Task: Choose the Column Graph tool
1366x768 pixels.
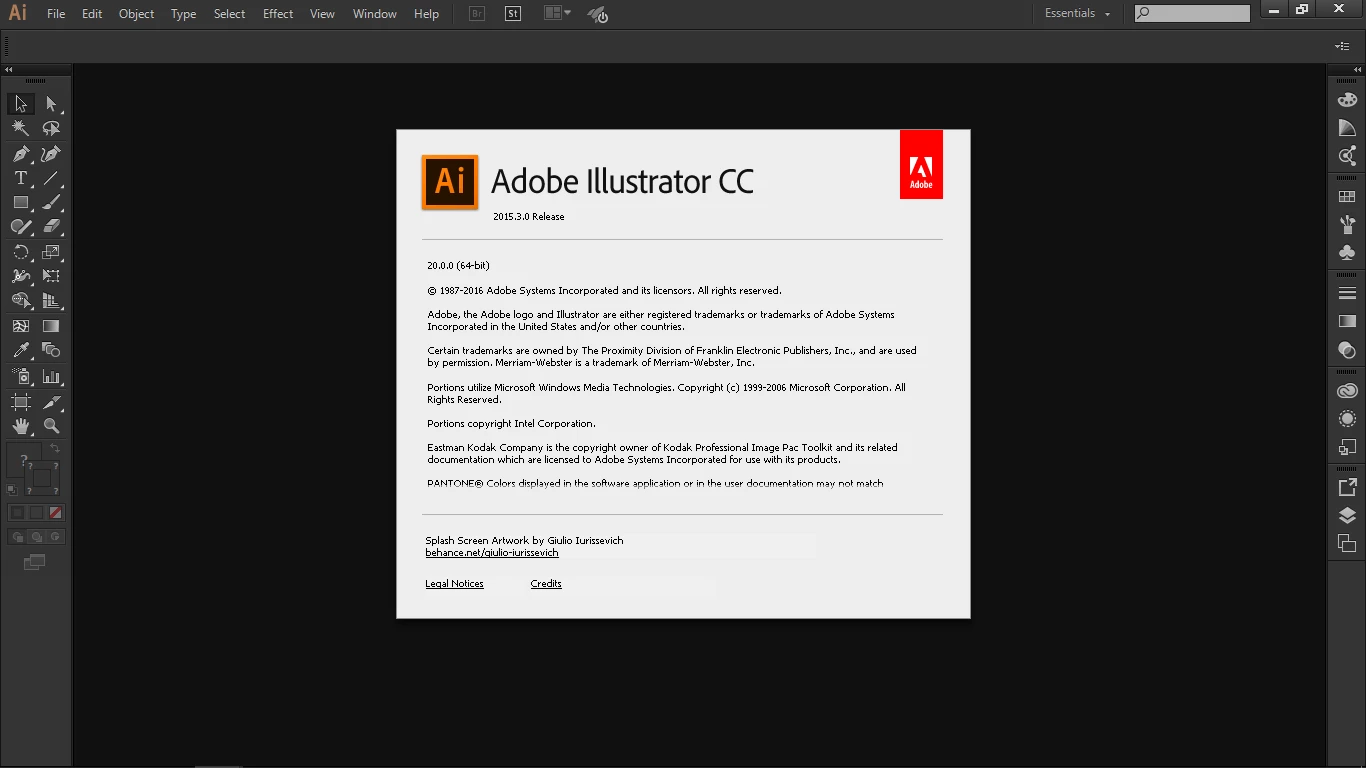Action: [51, 377]
